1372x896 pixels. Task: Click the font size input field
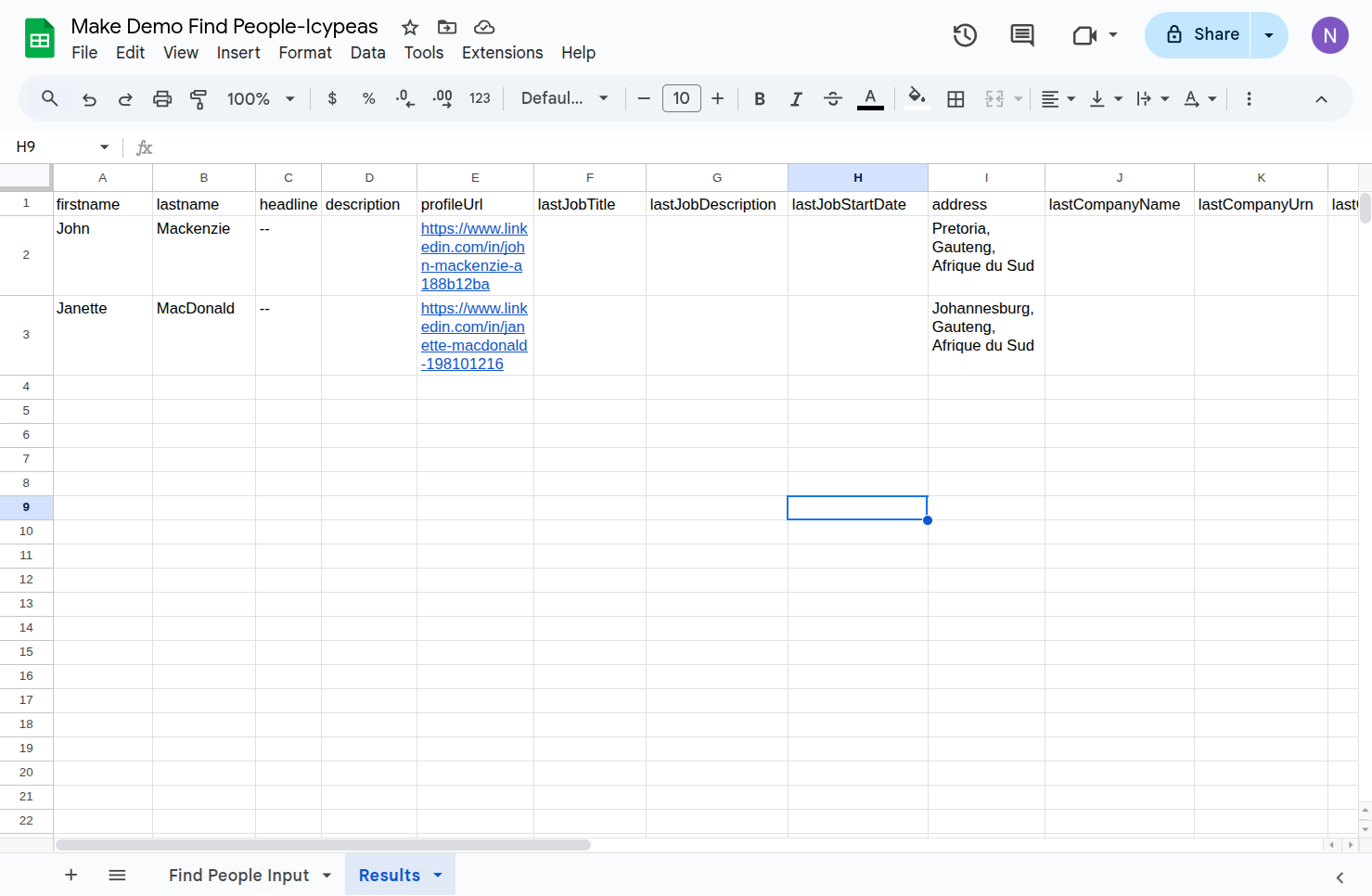coord(682,98)
